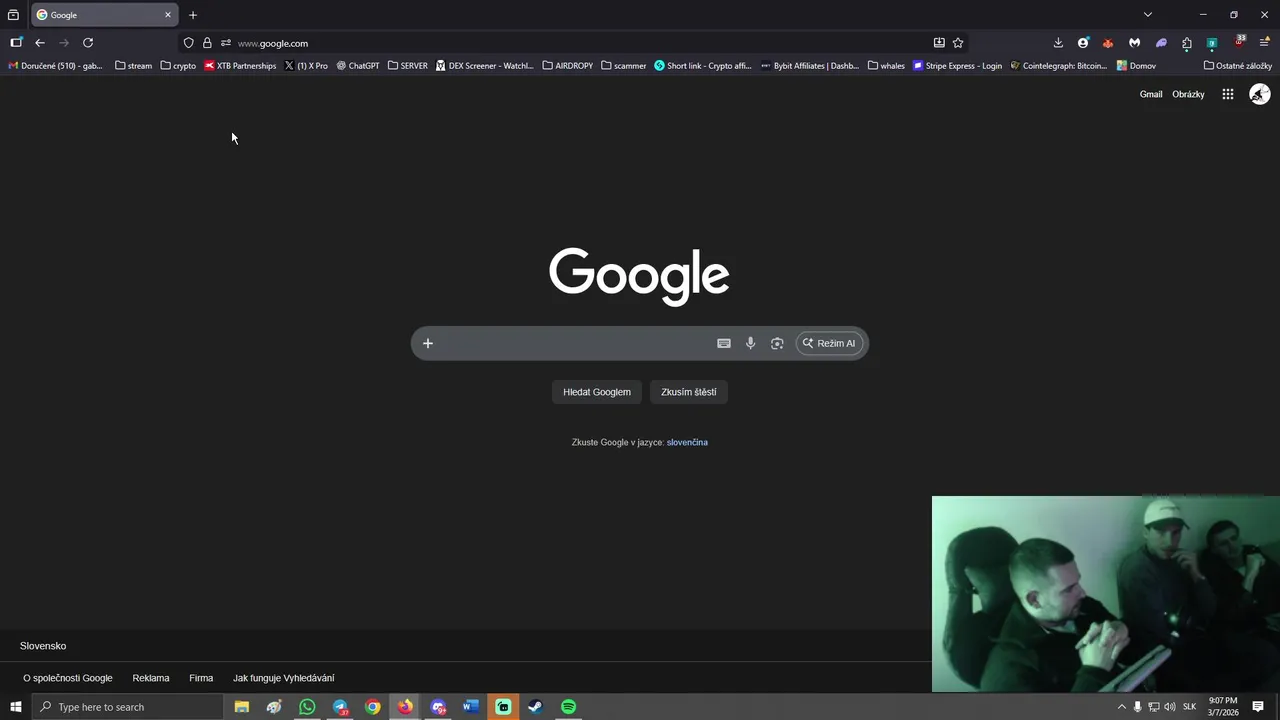
Task: Click the Zkusím štěstí button
Action: coord(689,392)
